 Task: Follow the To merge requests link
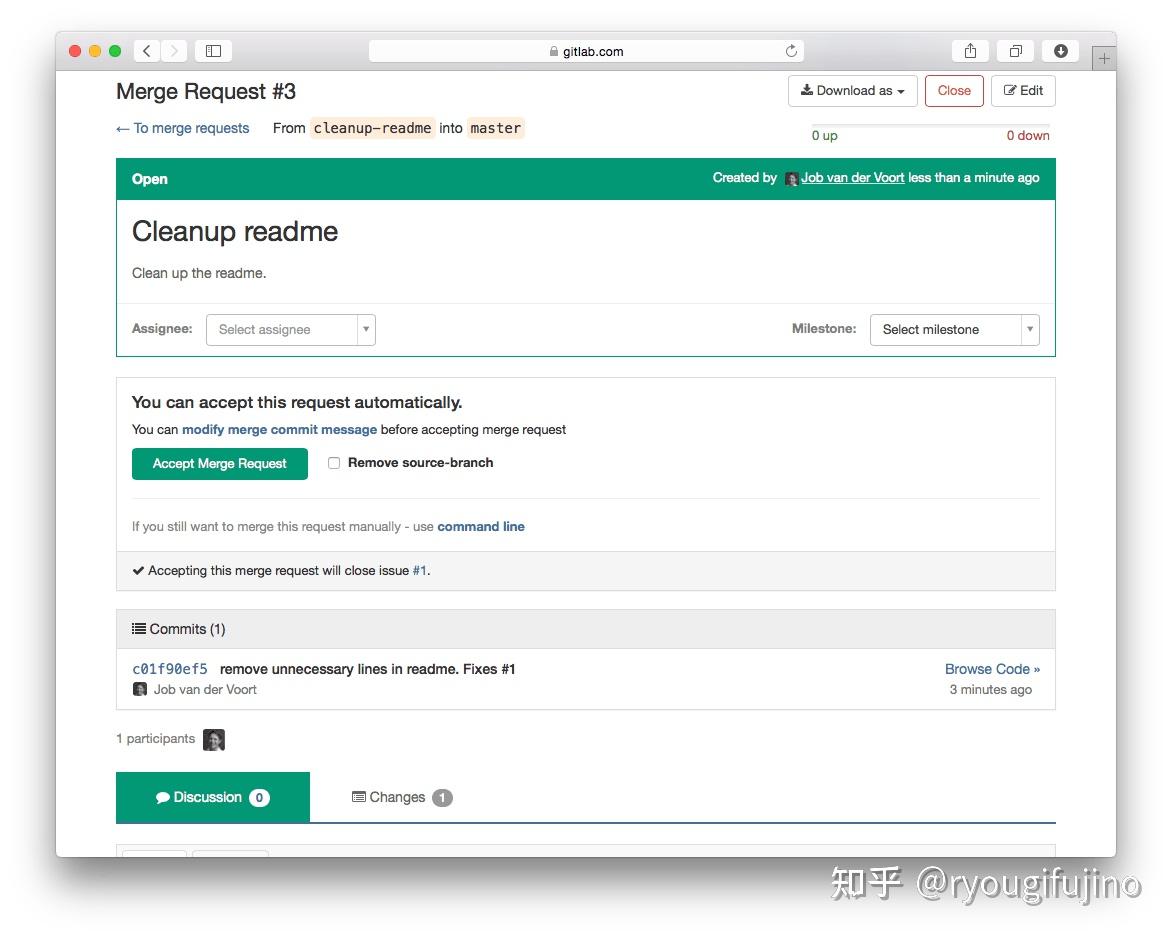point(182,128)
